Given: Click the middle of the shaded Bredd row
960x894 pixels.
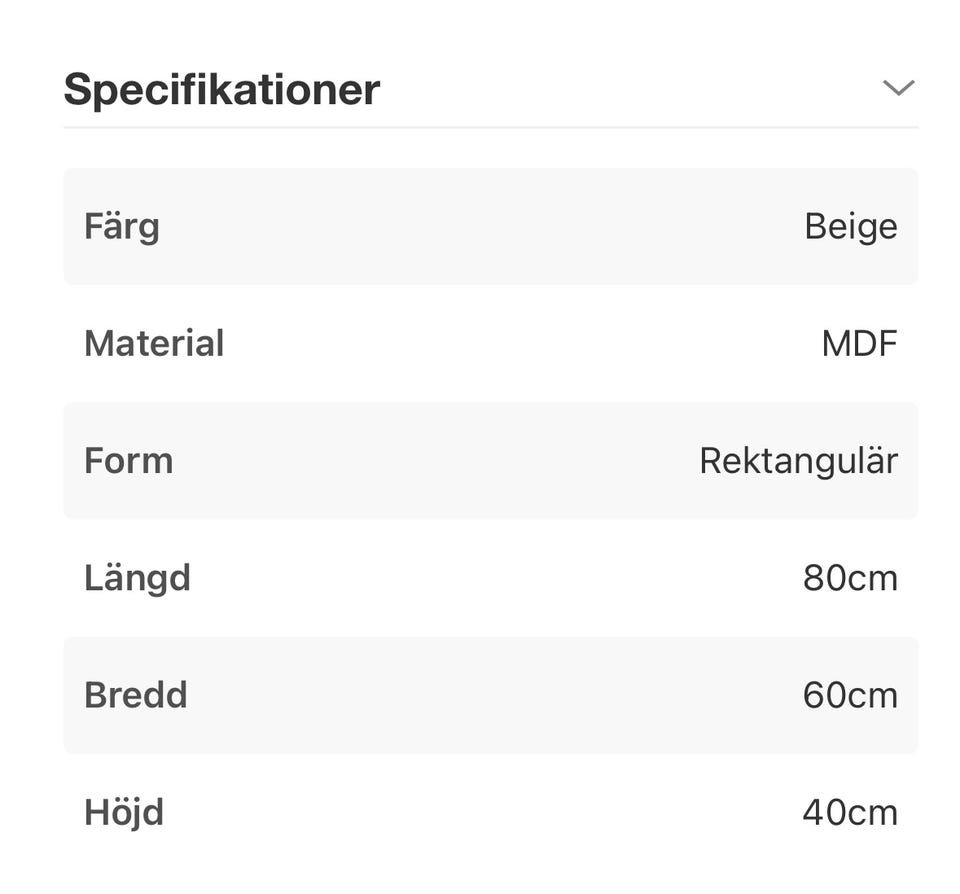Looking at the screenshot, I should coord(490,694).
